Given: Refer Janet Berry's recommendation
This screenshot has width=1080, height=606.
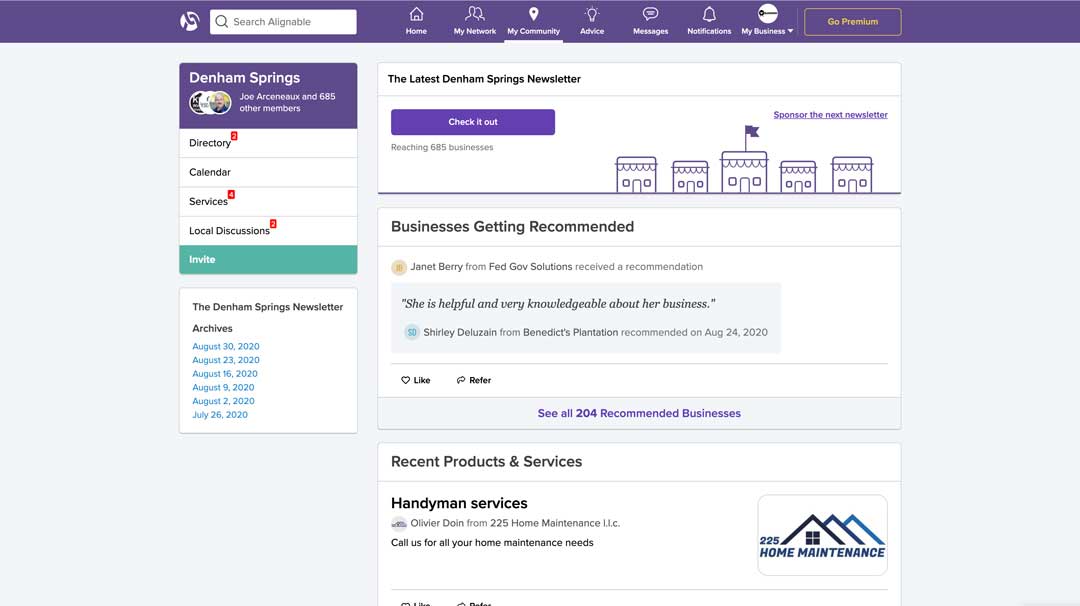Looking at the screenshot, I should click(473, 380).
